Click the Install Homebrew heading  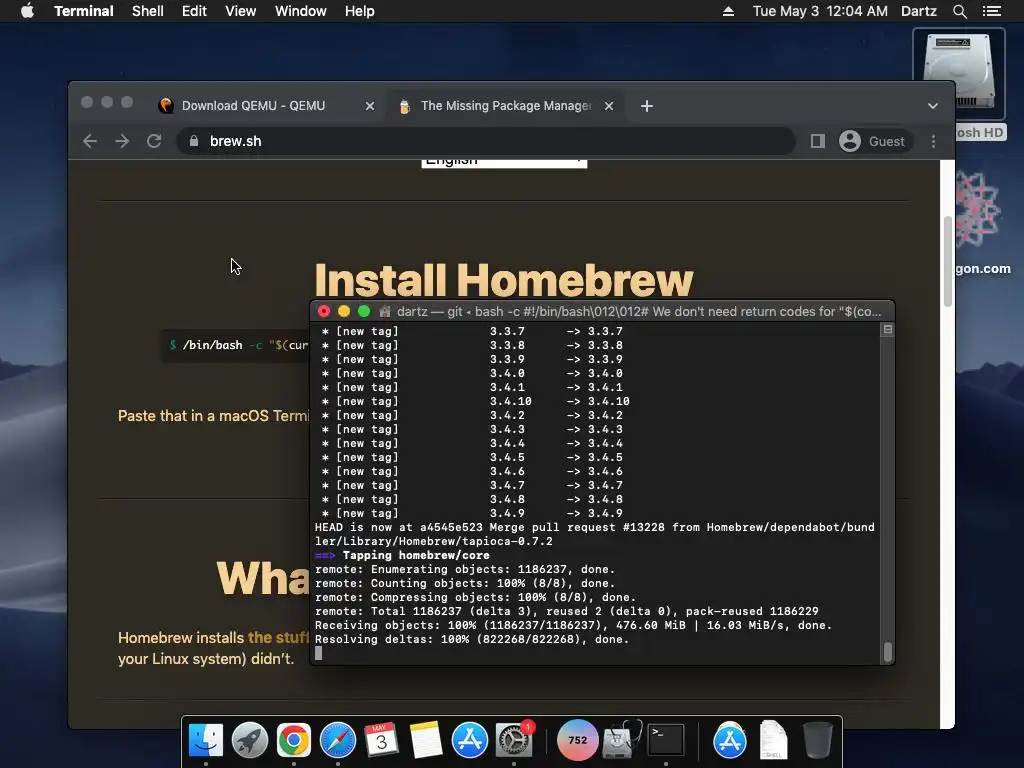pyautogui.click(x=504, y=280)
